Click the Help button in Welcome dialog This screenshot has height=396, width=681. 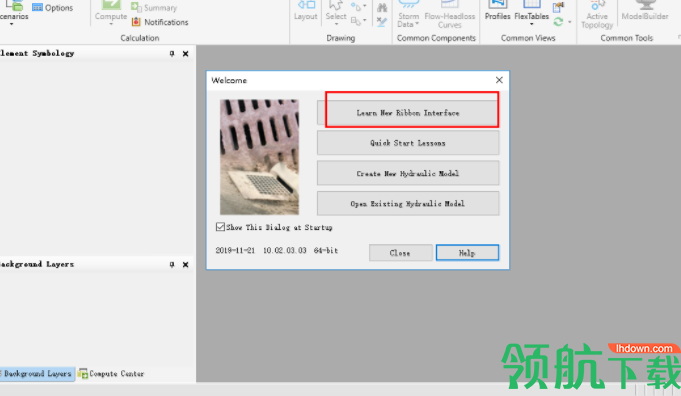(467, 253)
